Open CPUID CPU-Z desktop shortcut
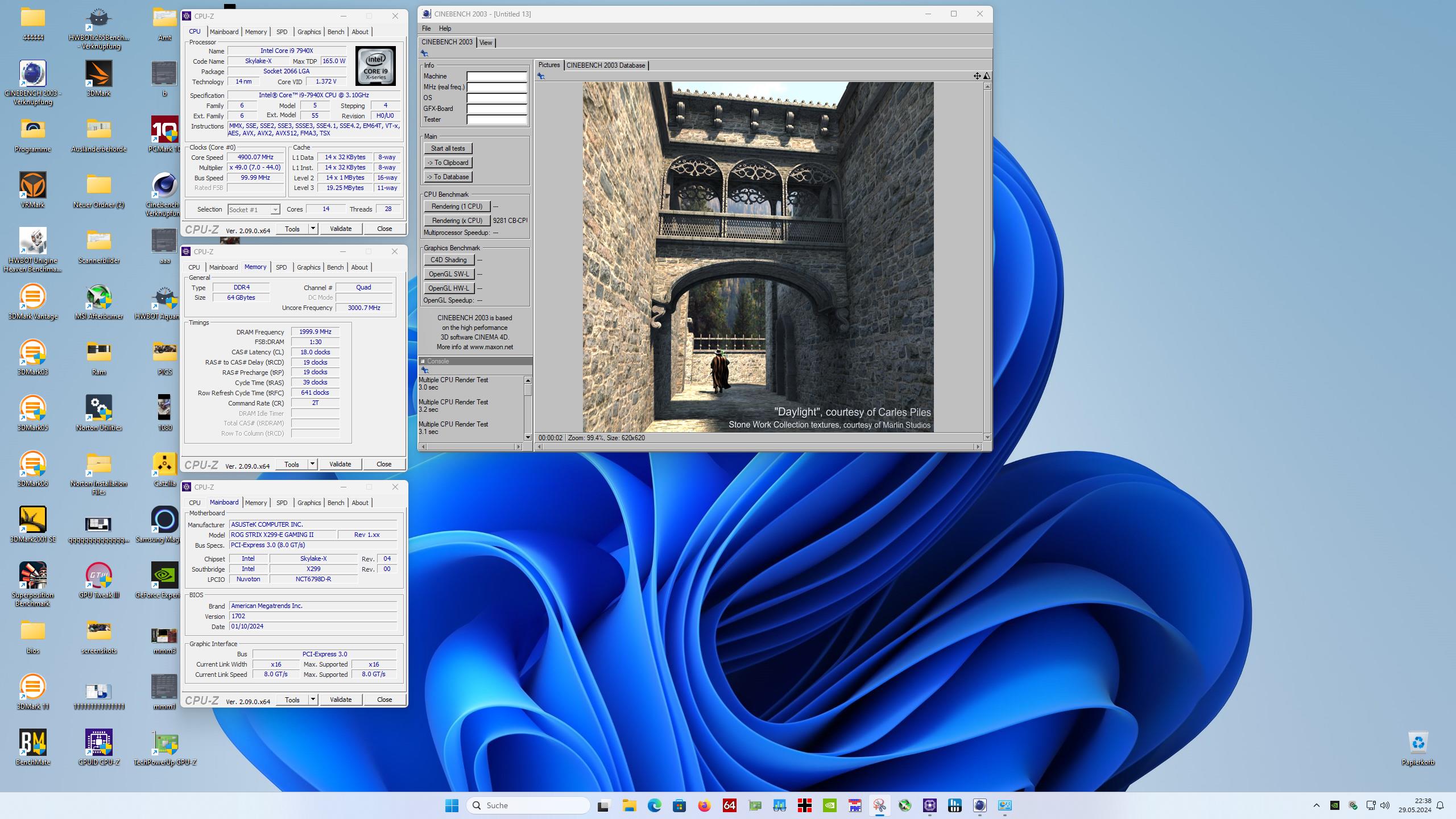The height and width of the screenshot is (819, 1456). coord(99,747)
